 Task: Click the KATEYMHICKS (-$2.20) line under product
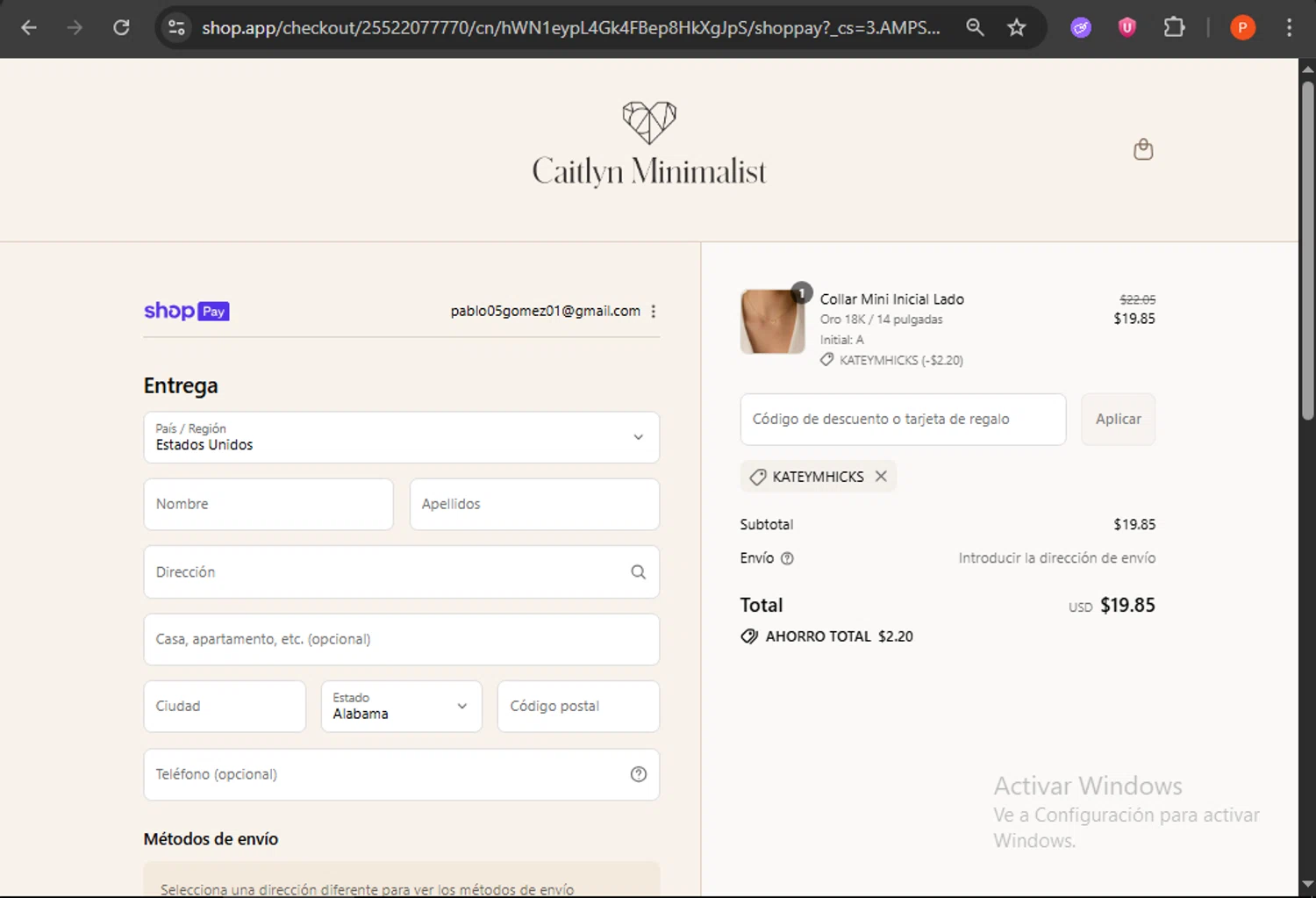[891, 360]
